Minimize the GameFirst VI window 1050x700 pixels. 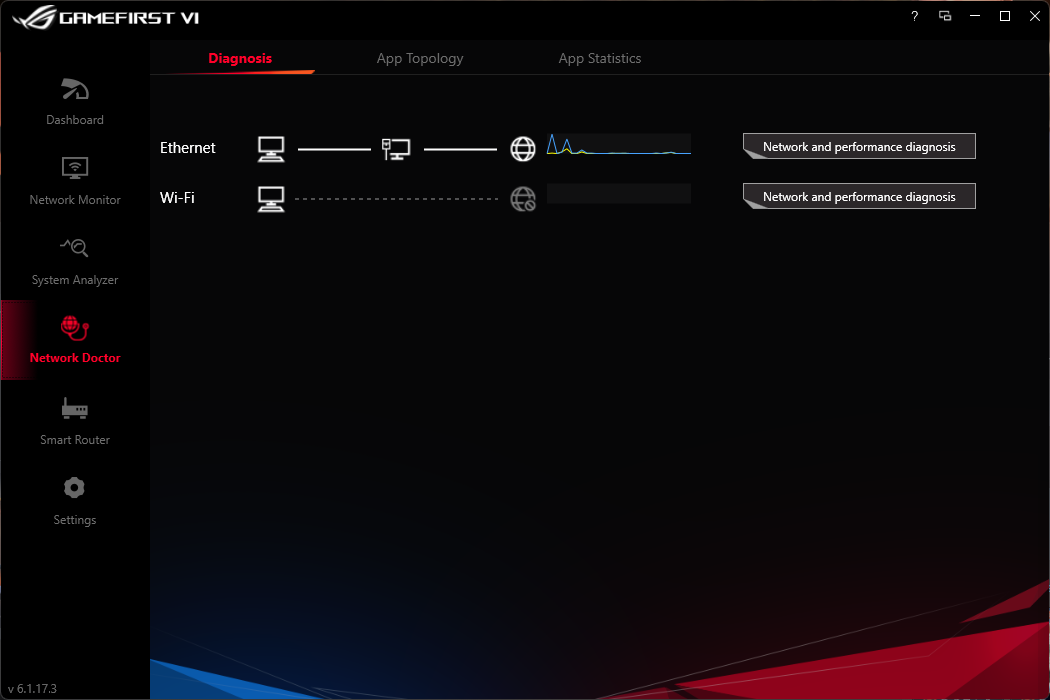point(975,16)
